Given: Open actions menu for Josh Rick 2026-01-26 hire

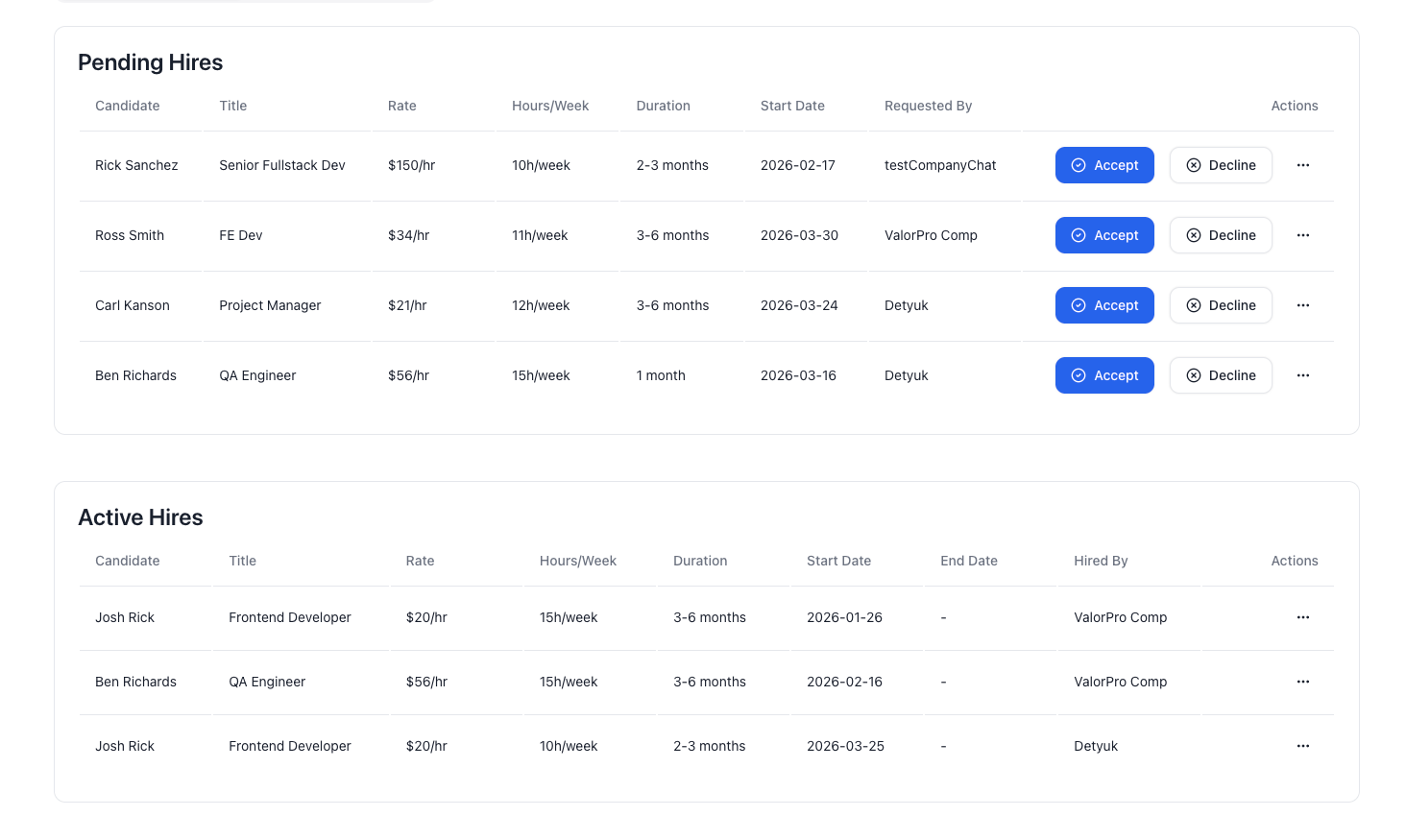Looking at the screenshot, I should [x=1302, y=617].
